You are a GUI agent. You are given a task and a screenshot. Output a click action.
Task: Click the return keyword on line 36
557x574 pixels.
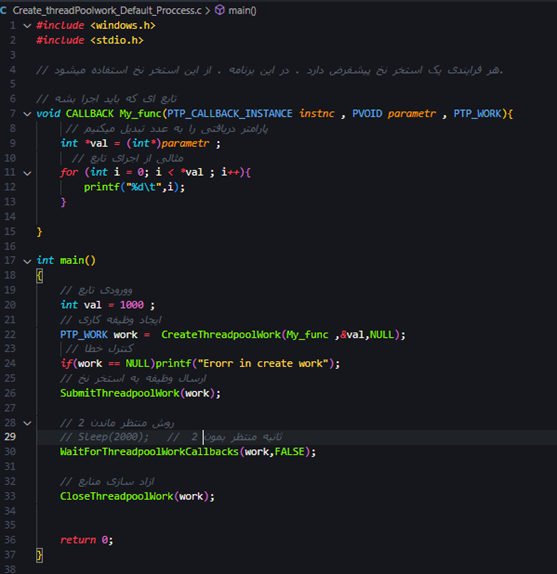click(x=78, y=540)
